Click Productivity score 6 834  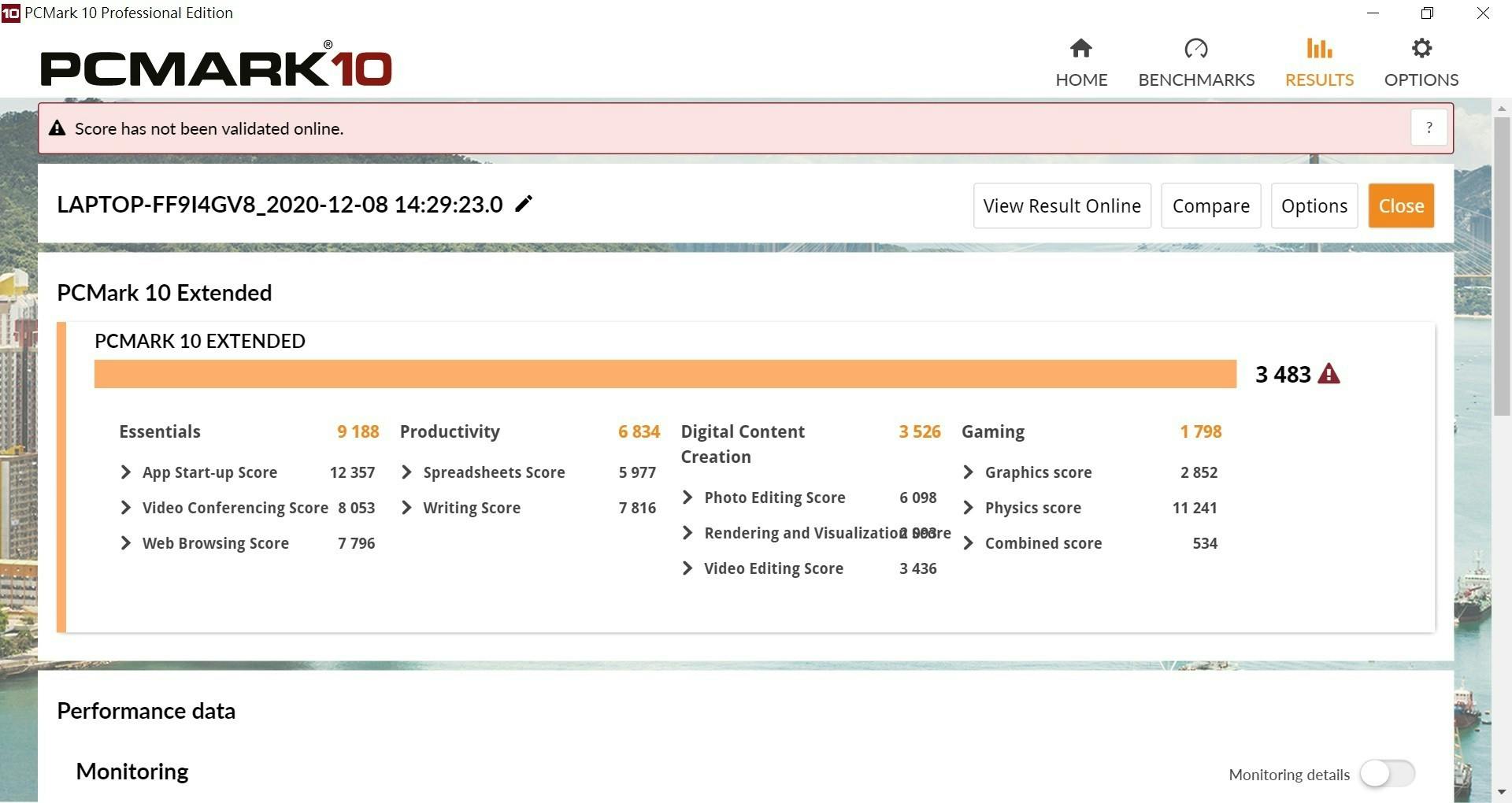tap(639, 431)
